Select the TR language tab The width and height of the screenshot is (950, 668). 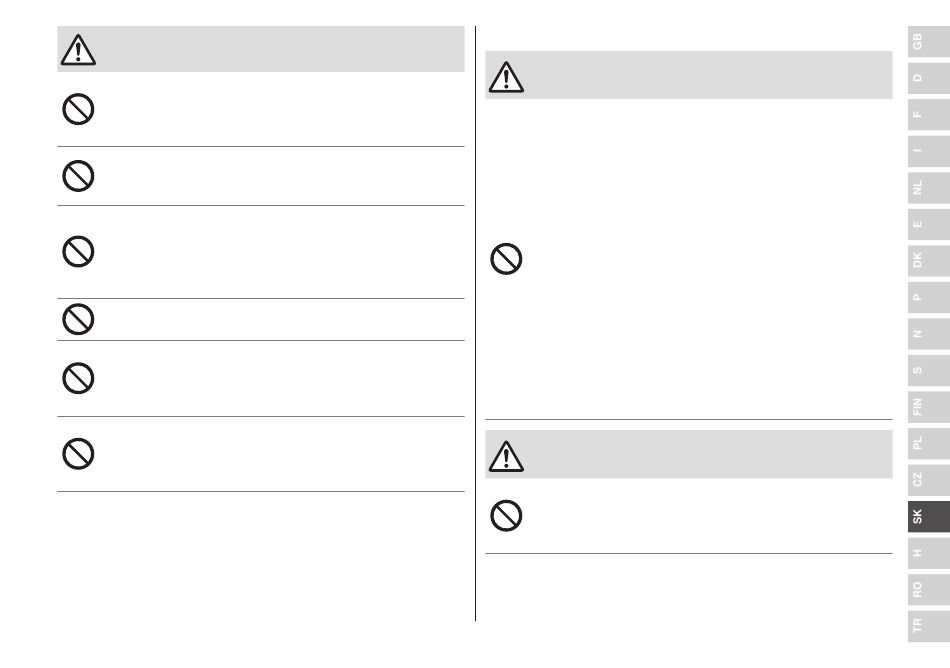(929, 626)
